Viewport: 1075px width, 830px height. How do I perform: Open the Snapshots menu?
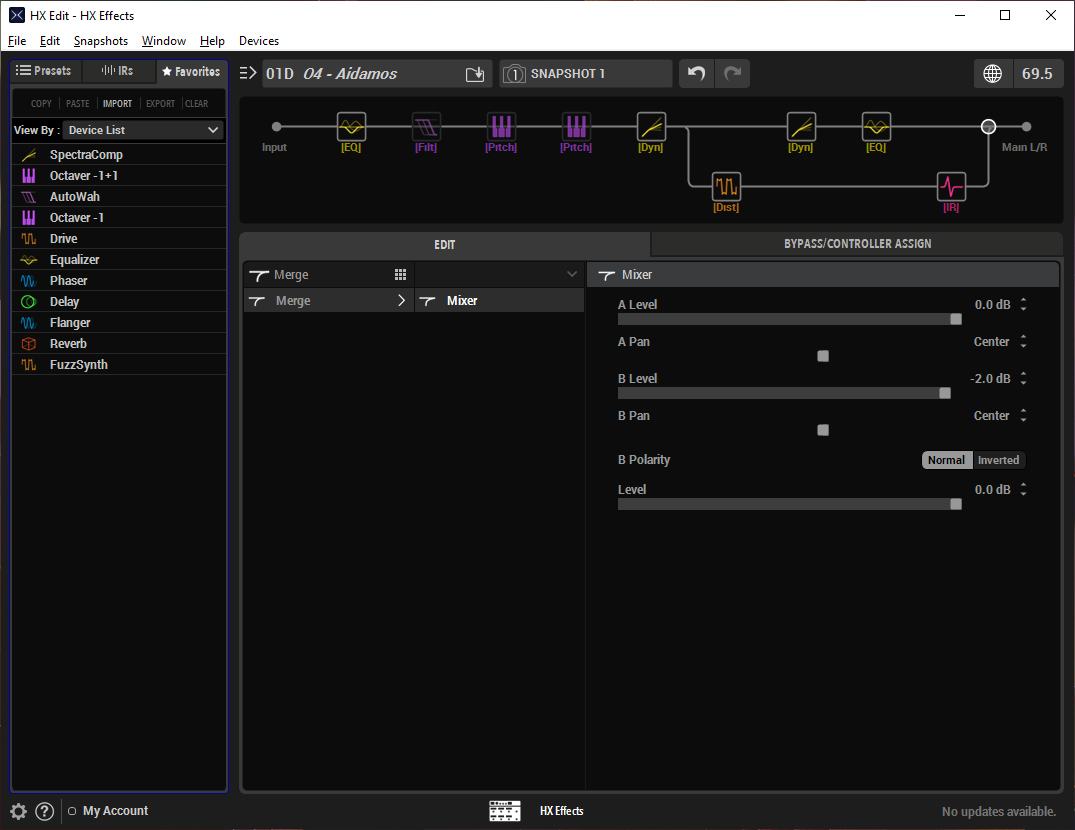(101, 41)
